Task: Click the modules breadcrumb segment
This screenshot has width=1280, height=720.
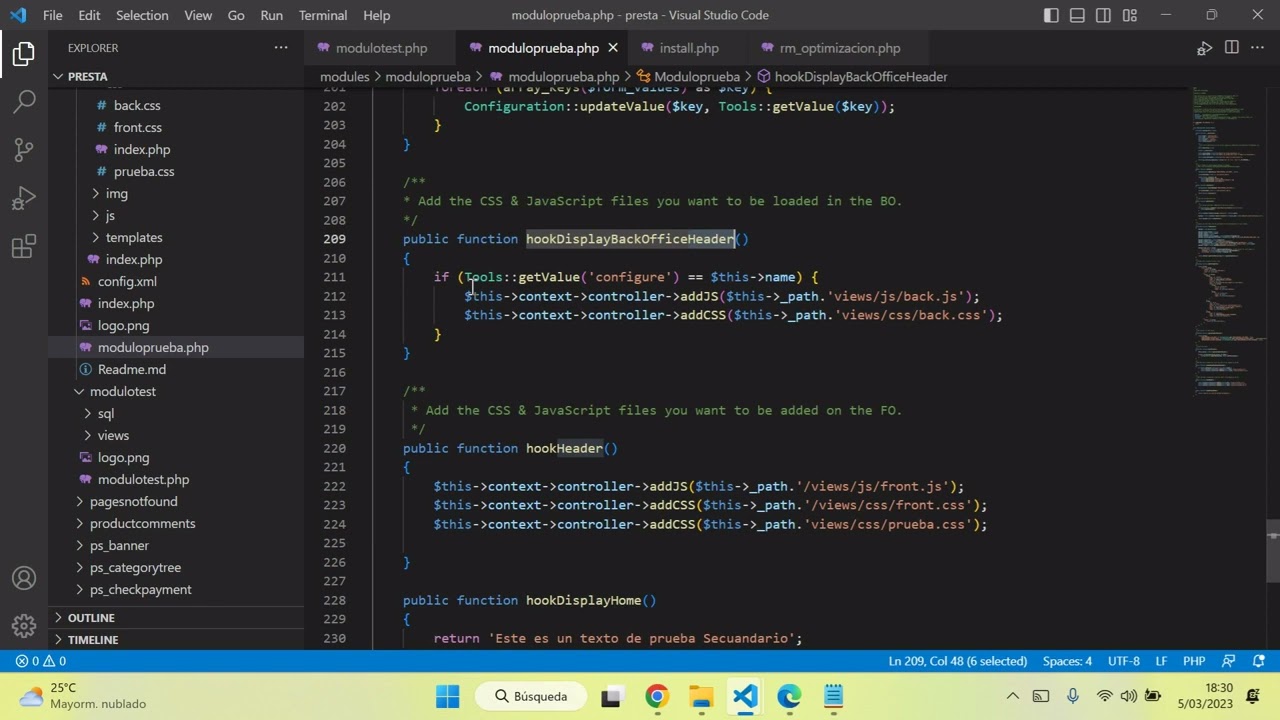Action: (x=345, y=76)
